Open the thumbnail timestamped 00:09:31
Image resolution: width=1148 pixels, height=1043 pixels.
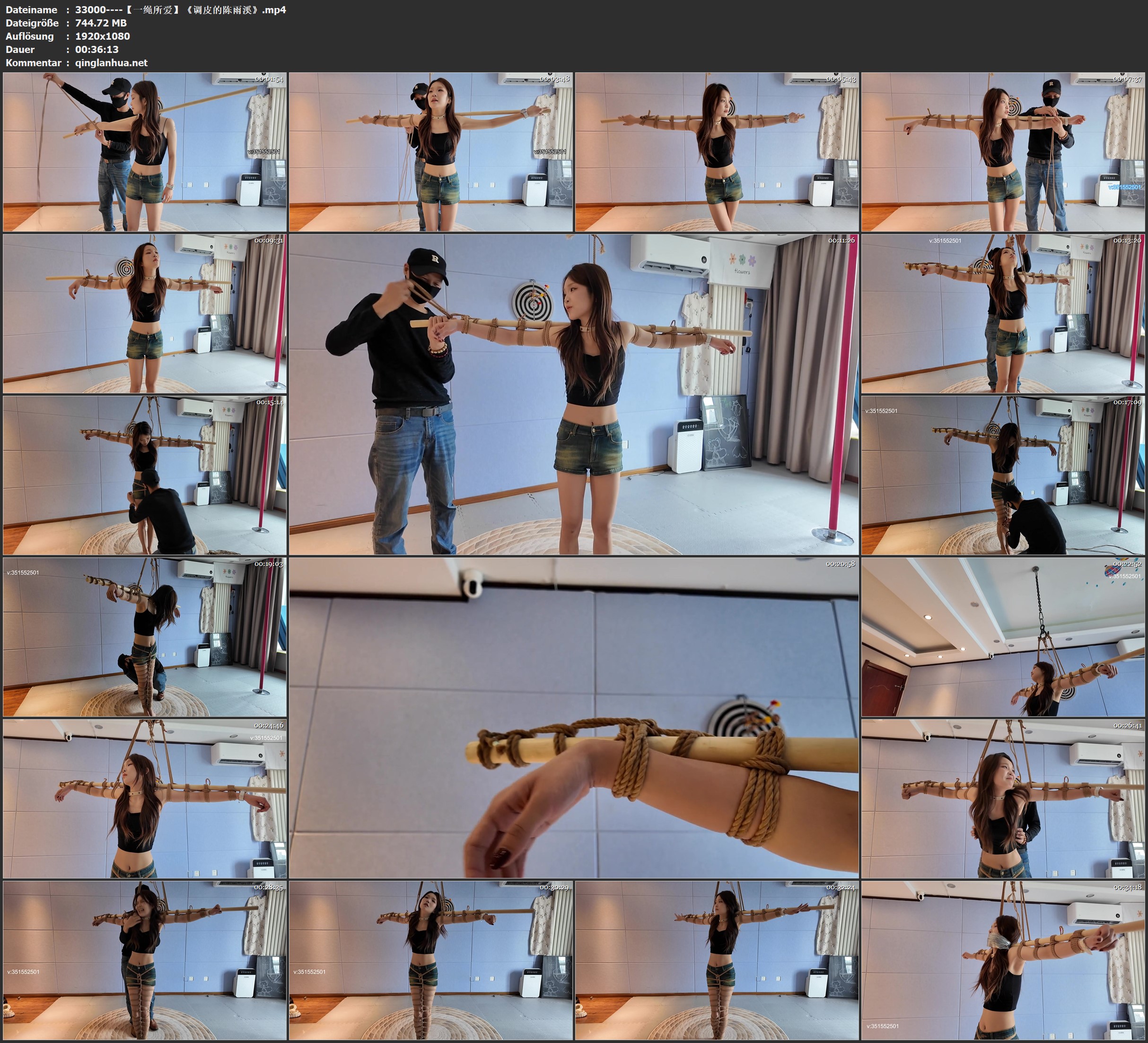tap(145, 313)
